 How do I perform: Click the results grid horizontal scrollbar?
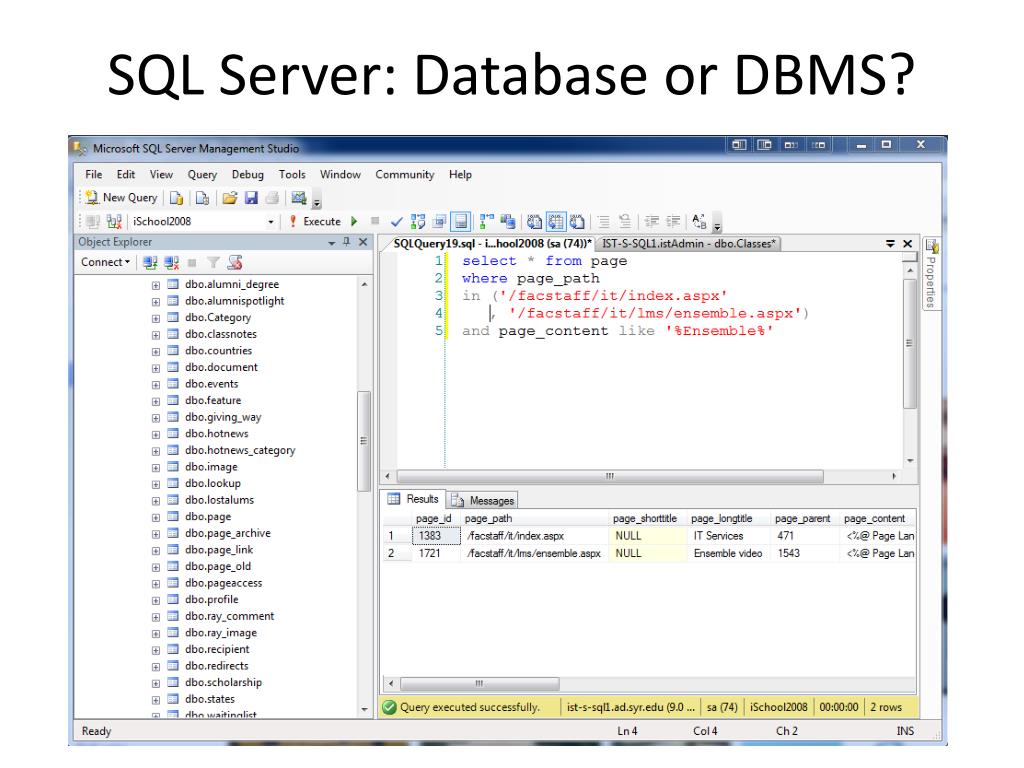pyautogui.click(x=480, y=684)
